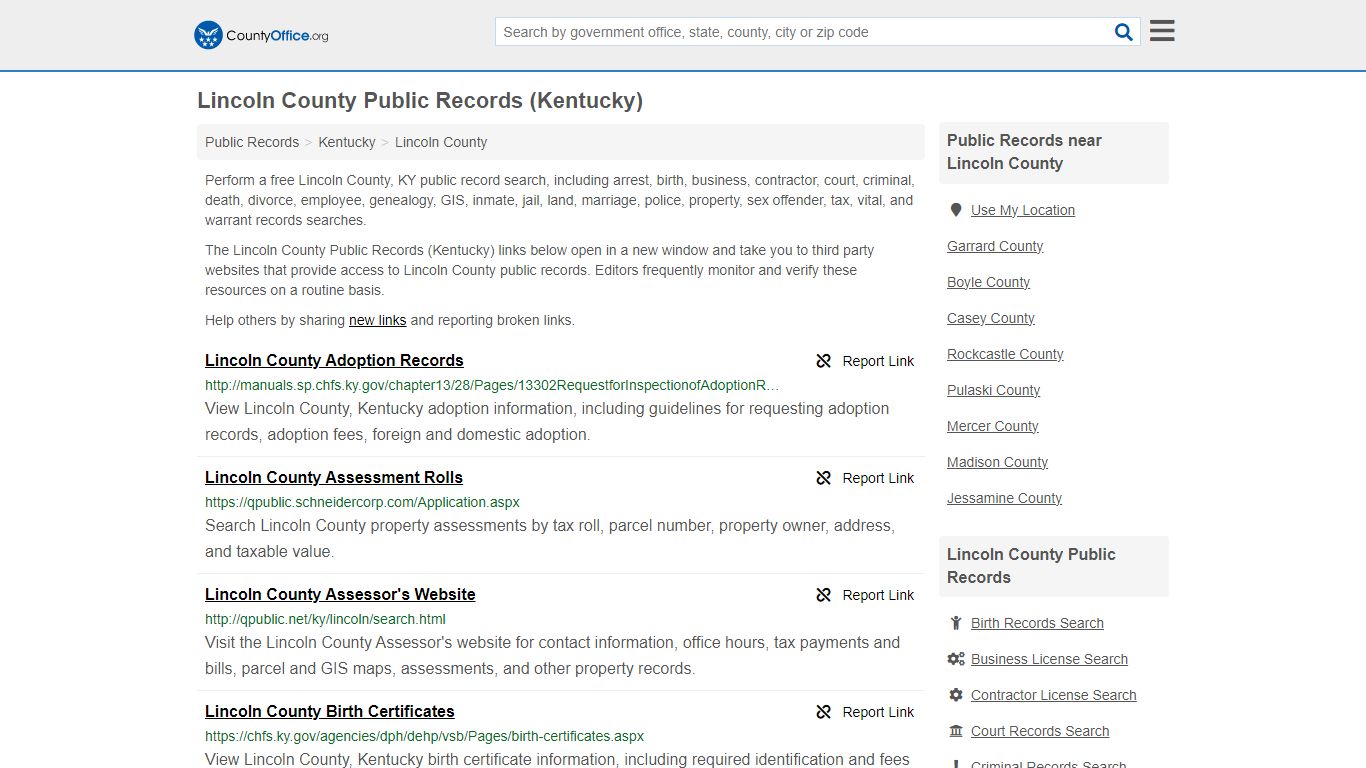Open Pulaski County records
The height and width of the screenshot is (768, 1366).
coord(993,390)
